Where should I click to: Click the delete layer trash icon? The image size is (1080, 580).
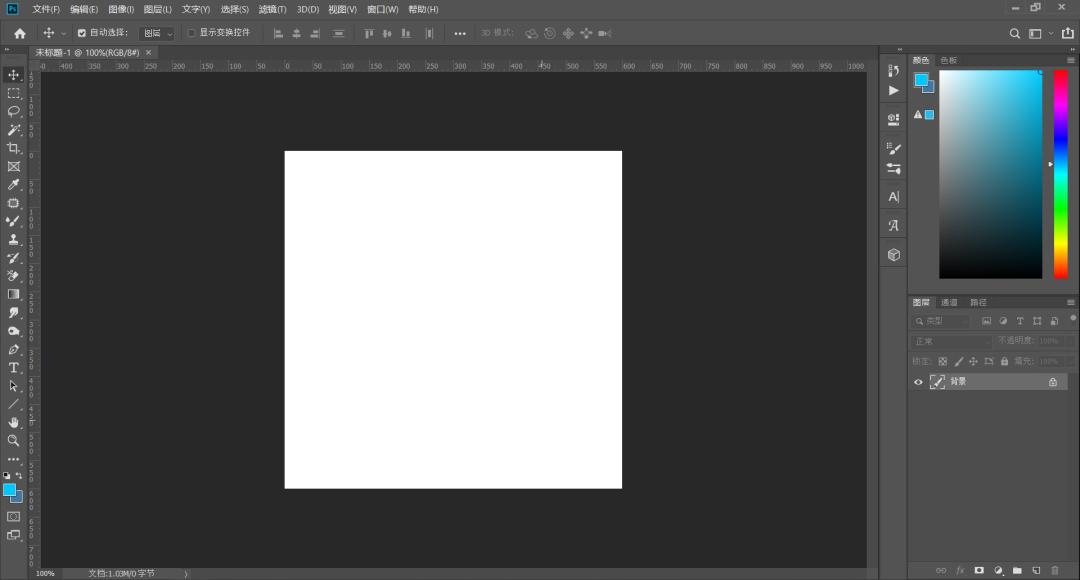click(1055, 570)
